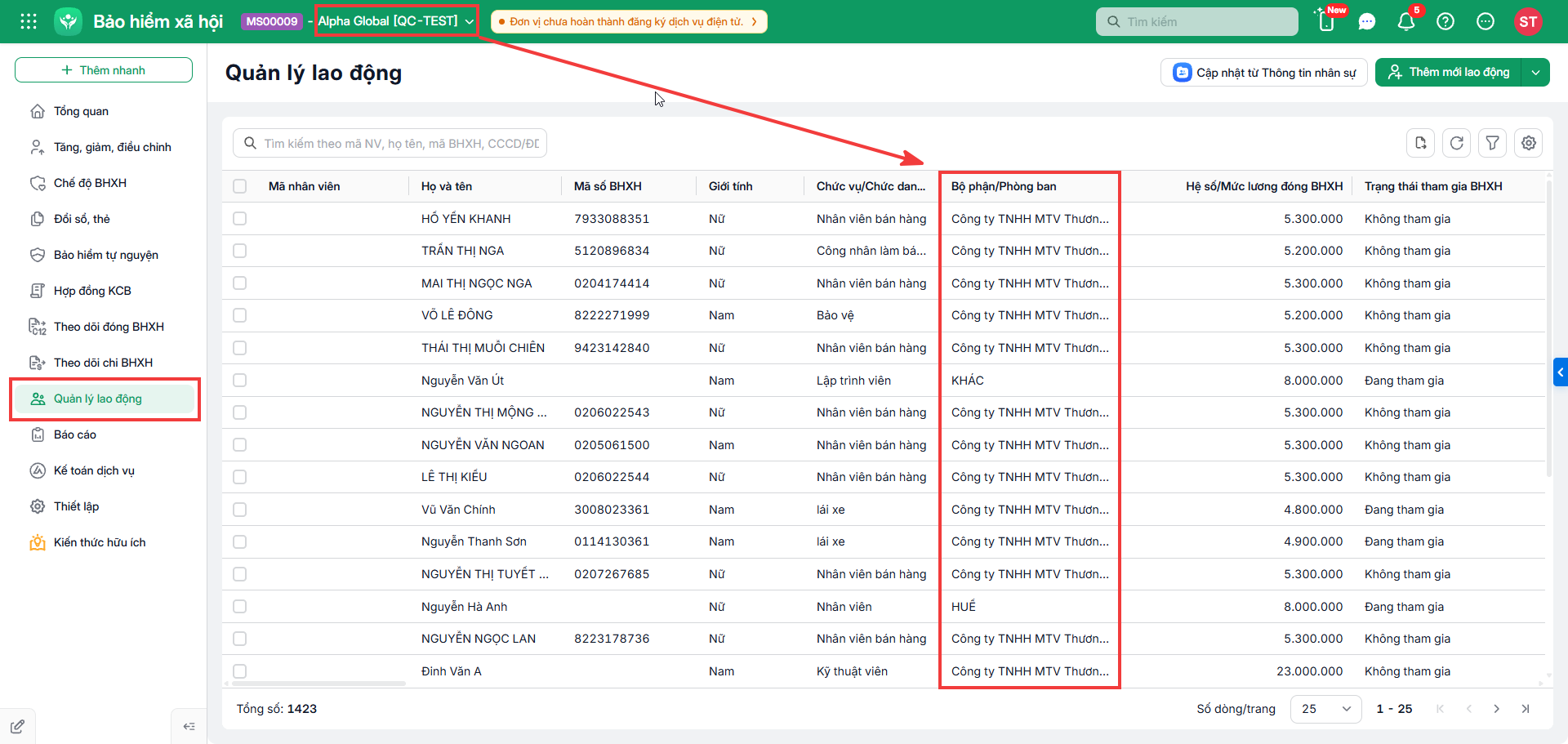The width and height of the screenshot is (1568, 744).
Task: Open Tổng quan in the sidebar
Action: click(x=104, y=111)
